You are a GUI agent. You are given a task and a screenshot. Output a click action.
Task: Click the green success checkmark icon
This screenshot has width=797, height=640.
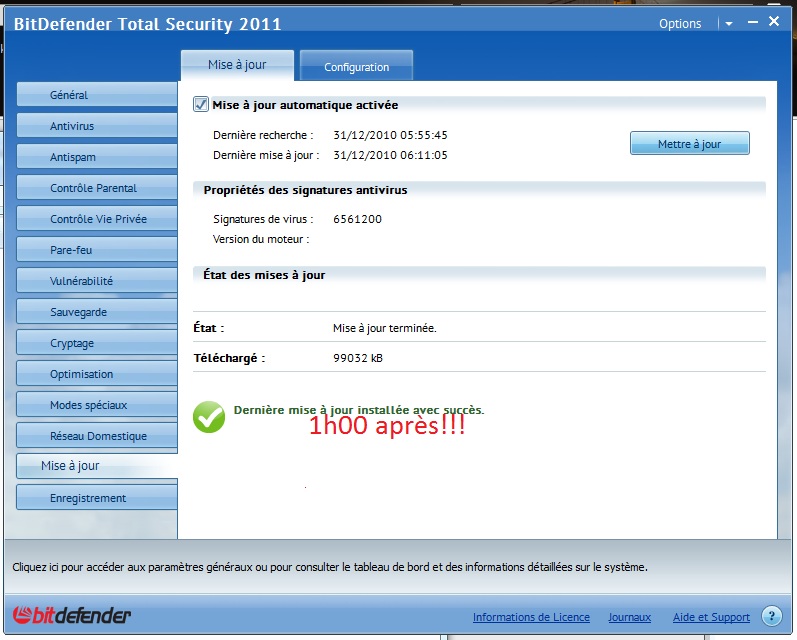[209, 417]
